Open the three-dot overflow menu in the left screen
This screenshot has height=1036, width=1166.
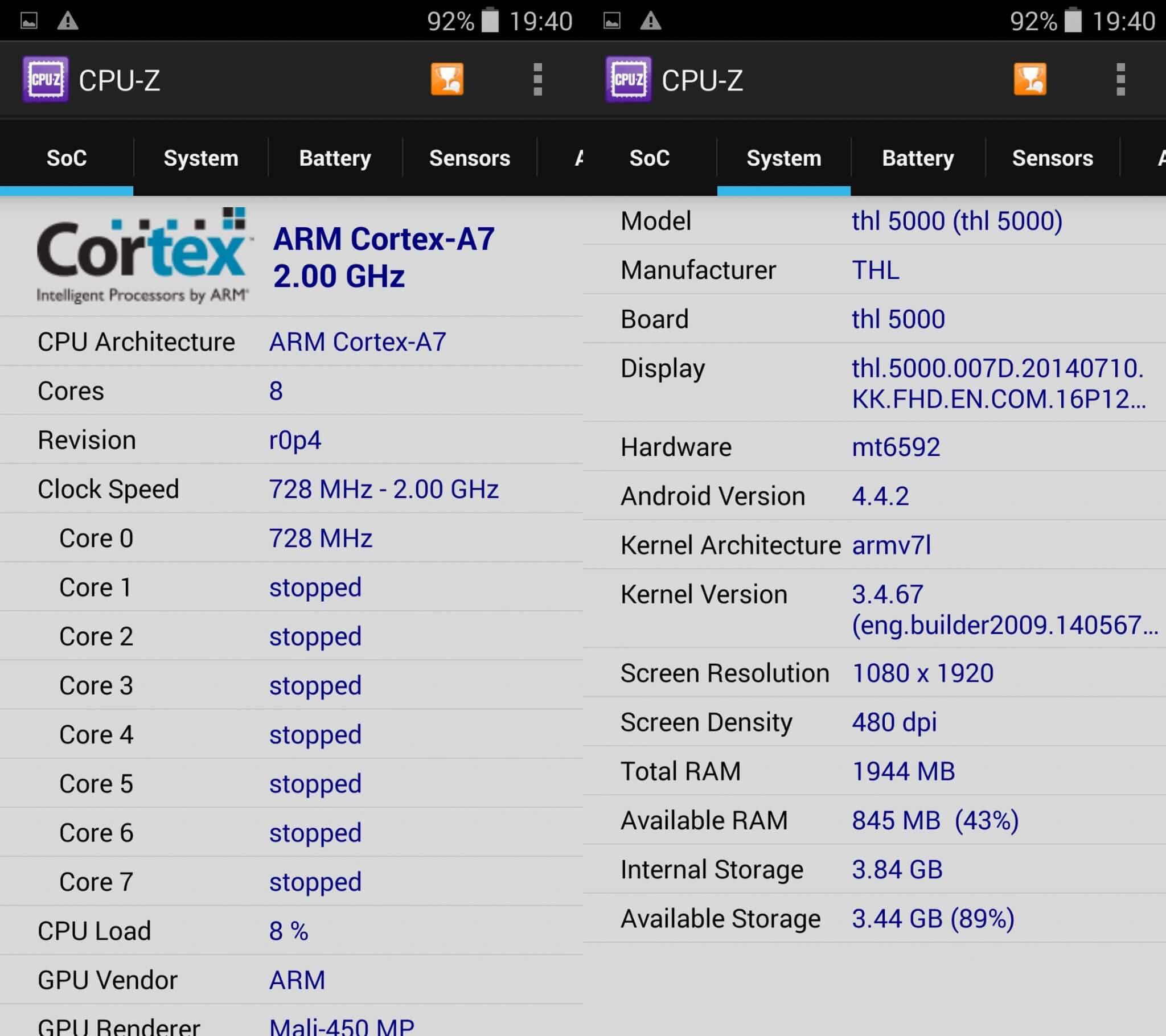537,79
